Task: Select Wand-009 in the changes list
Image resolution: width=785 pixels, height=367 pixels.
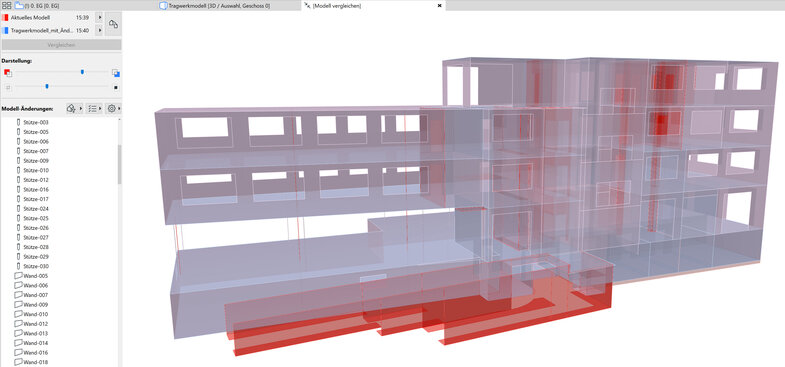Action: point(36,304)
